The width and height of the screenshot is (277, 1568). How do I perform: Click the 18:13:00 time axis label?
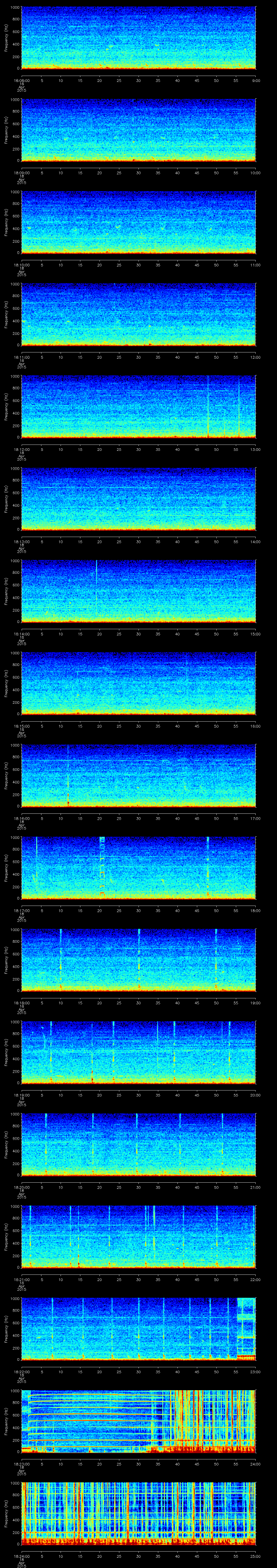pos(21,542)
